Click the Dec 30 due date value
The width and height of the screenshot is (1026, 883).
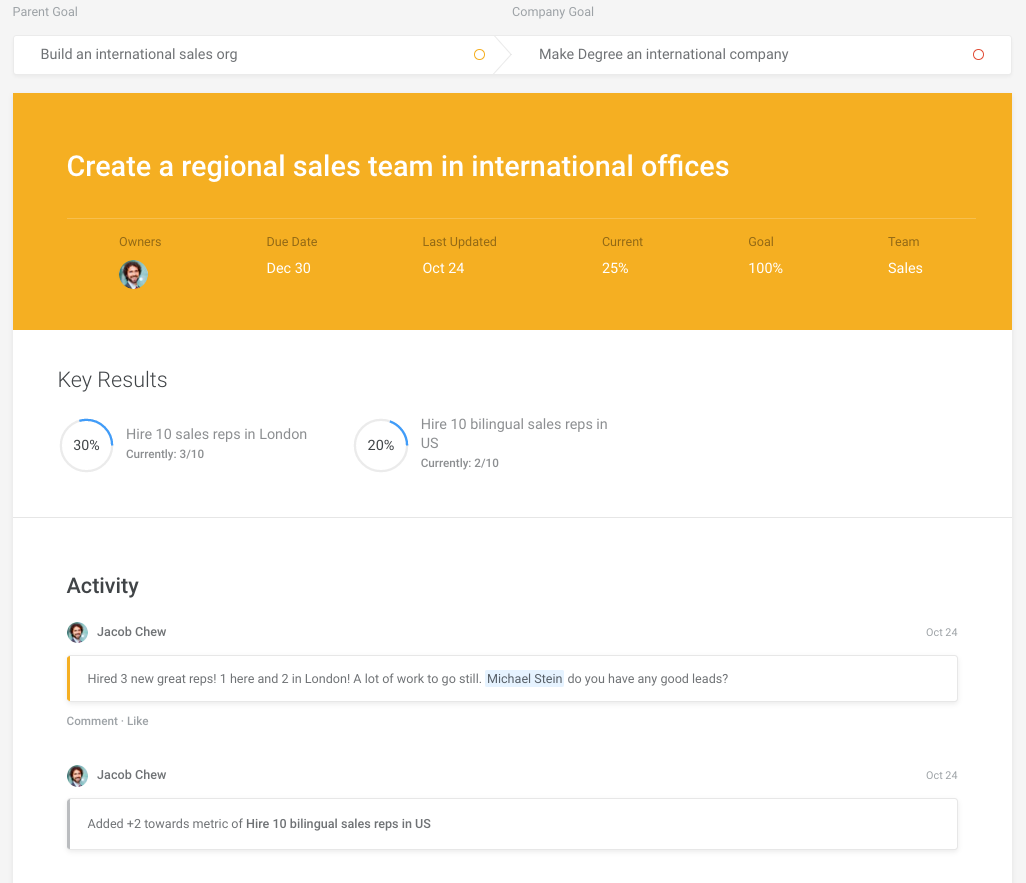tap(288, 268)
